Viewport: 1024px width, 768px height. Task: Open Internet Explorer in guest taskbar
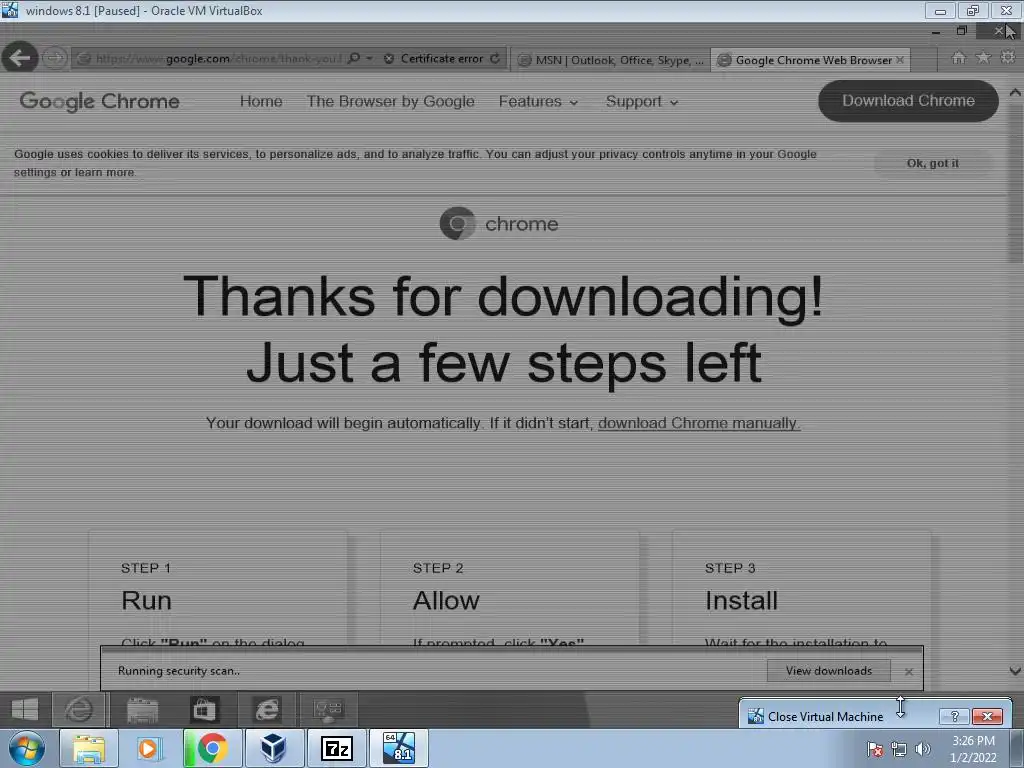click(79, 709)
